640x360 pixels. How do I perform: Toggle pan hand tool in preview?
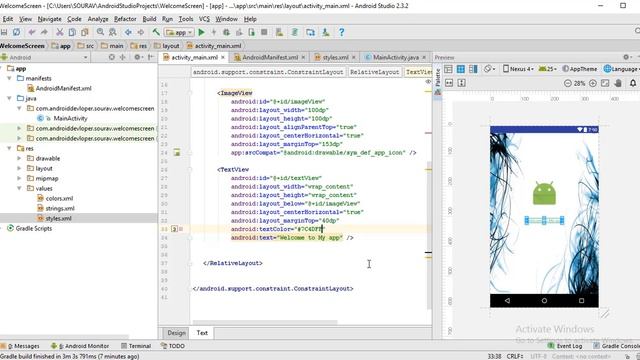click(618, 83)
